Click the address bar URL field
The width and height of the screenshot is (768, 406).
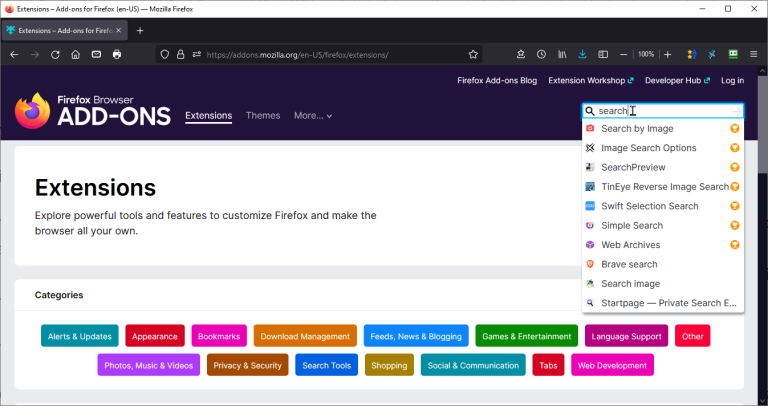coord(318,55)
